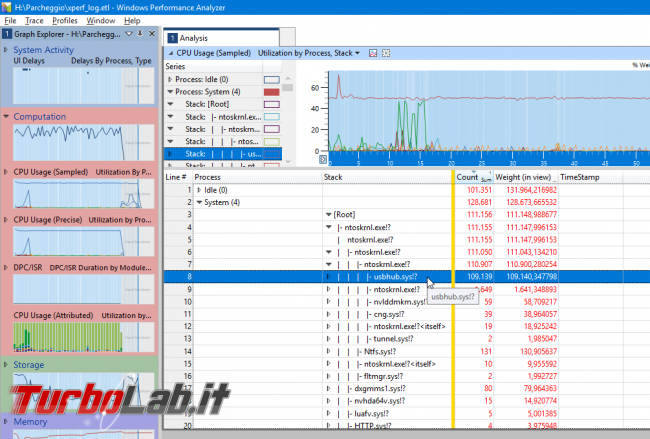Click the count value 109.139

(479, 276)
